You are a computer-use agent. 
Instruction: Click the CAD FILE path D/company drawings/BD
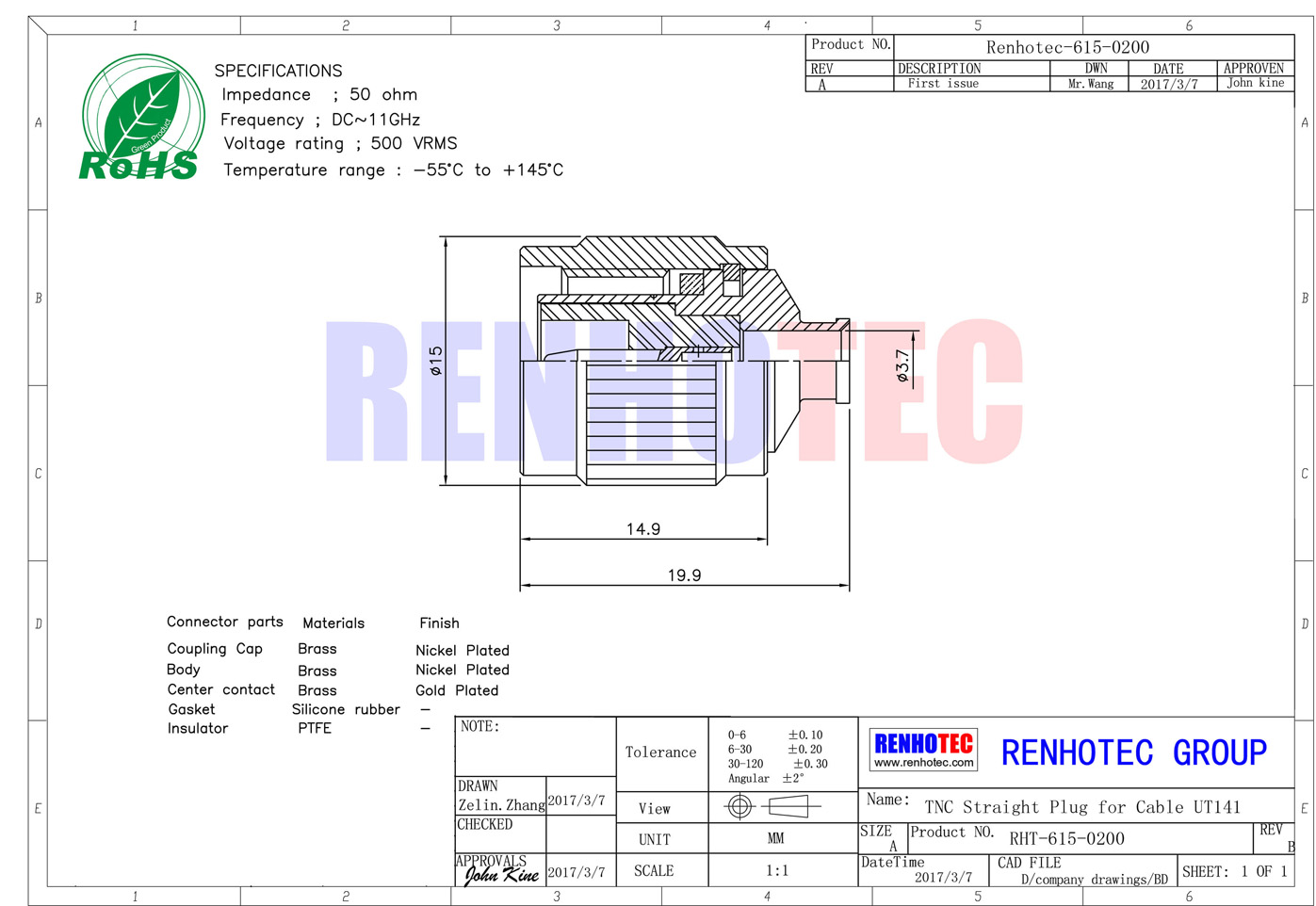pos(1094,880)
